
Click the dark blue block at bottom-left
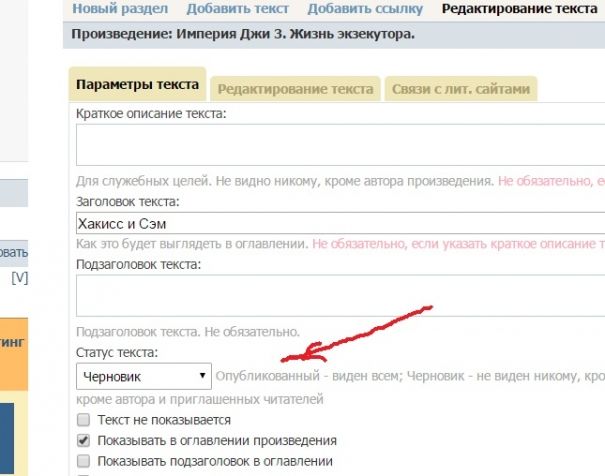click(14, 438)
